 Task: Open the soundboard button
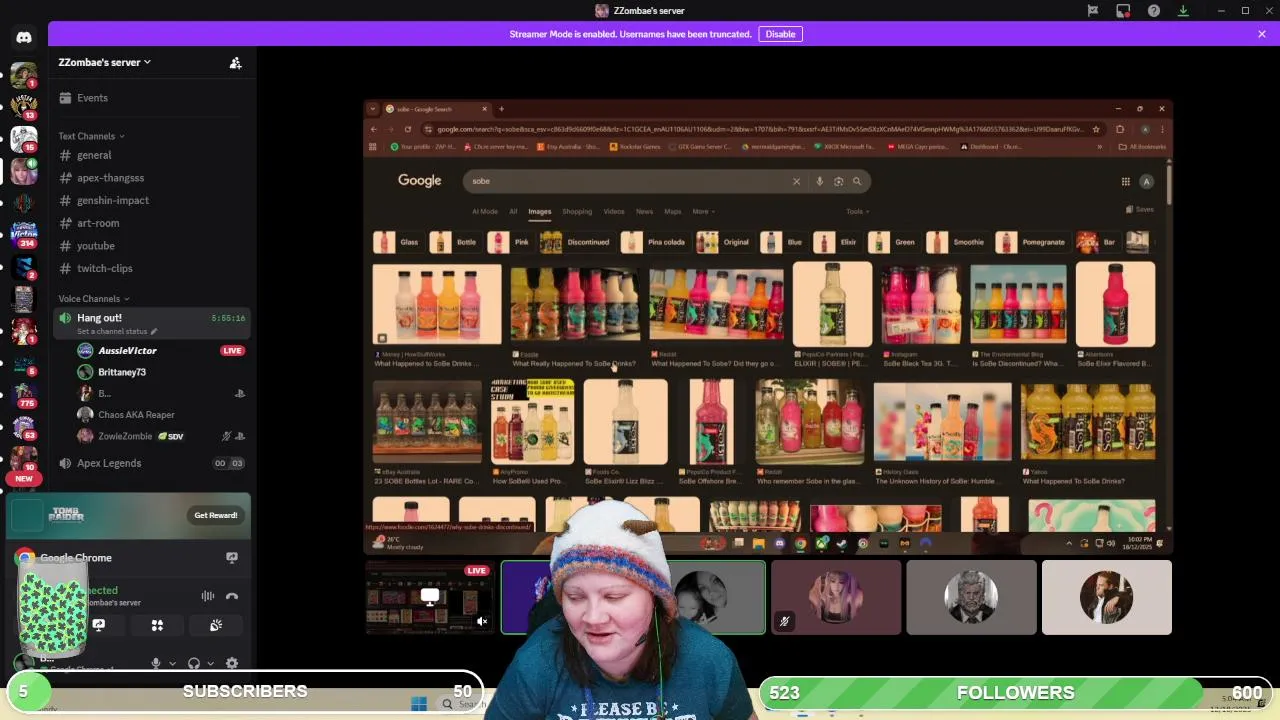[215, 625]
